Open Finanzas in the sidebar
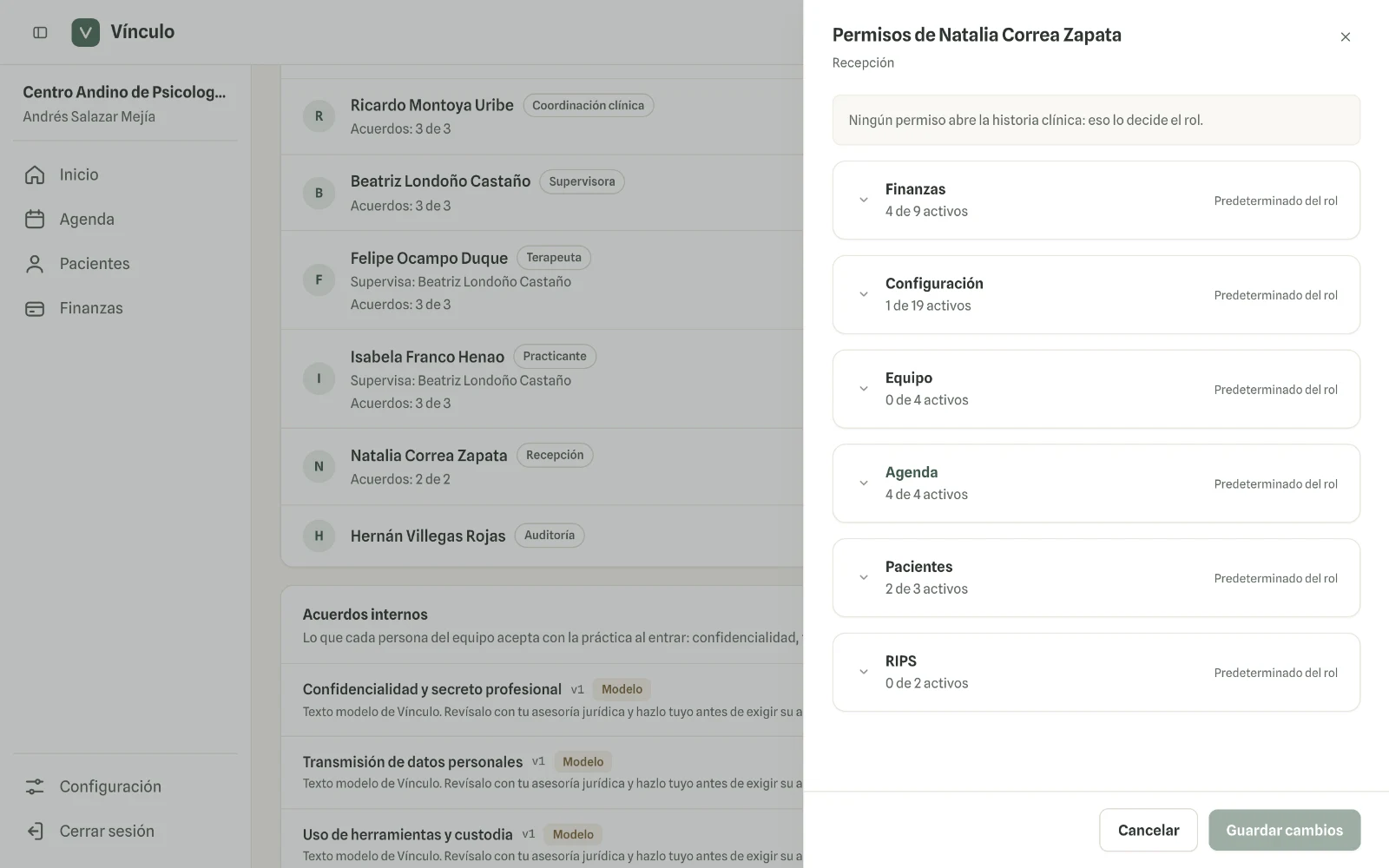The image size is (1389, 868). click(x=125, y=308)
